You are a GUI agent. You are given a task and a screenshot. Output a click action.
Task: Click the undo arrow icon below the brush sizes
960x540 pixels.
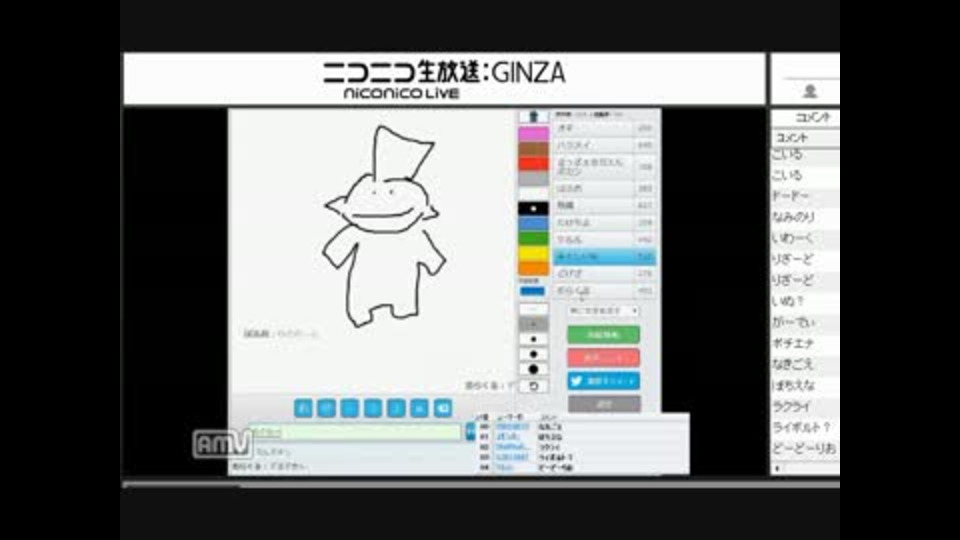533,386
